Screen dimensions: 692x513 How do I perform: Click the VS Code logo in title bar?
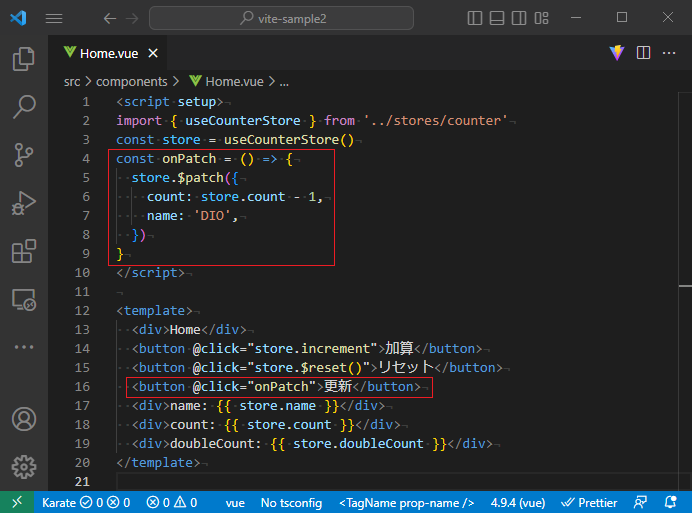coord(18,18)
